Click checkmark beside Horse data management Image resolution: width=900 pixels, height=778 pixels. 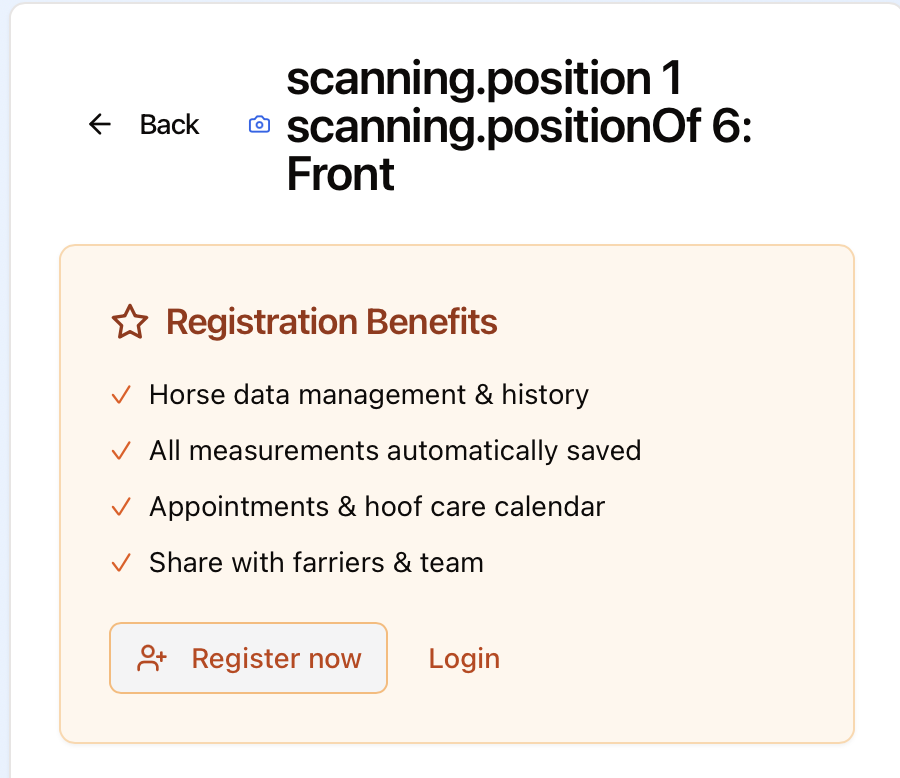click(121, 395)
